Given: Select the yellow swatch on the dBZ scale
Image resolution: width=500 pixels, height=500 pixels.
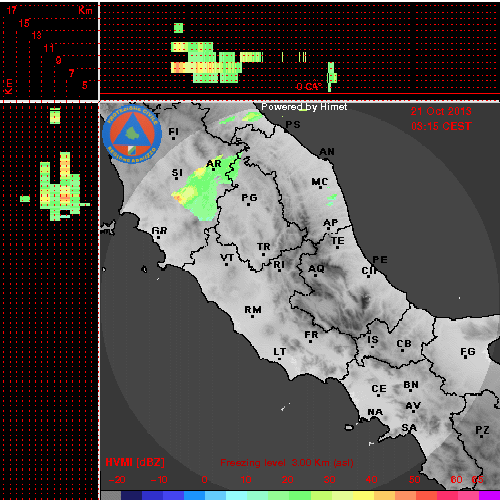Looking at the screenshot, I should [x=363, y=495].
